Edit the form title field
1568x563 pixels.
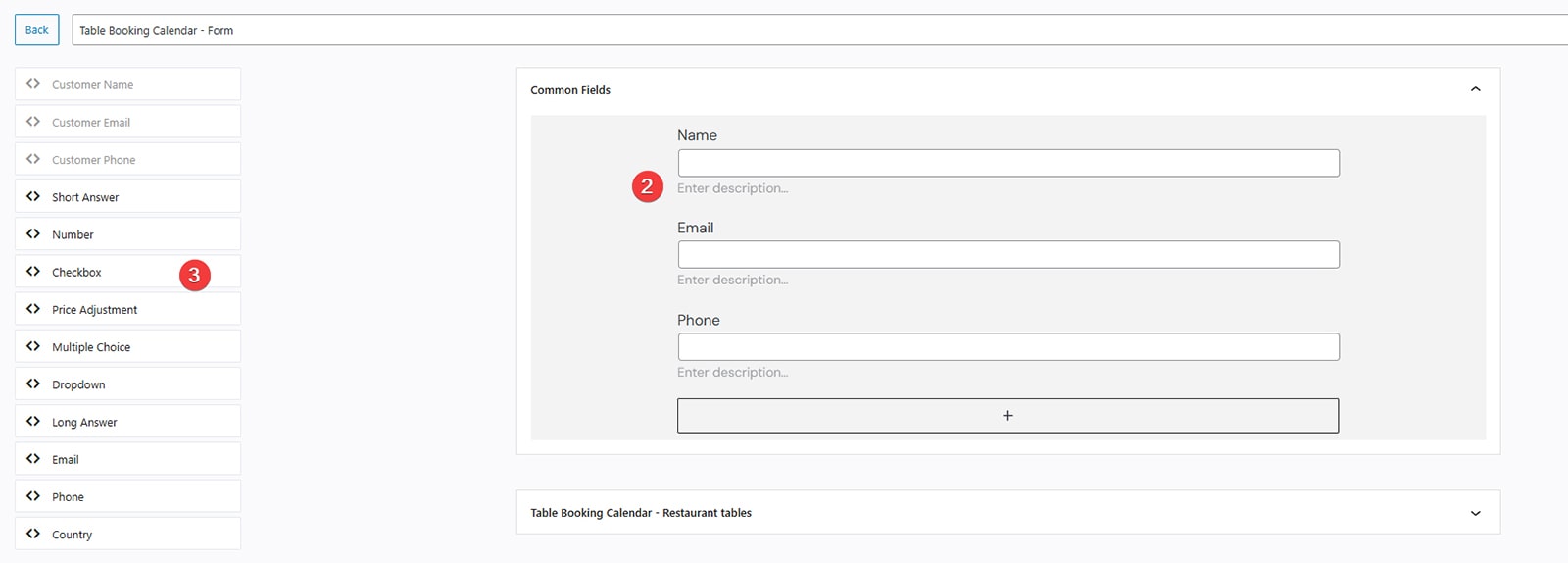820,30
